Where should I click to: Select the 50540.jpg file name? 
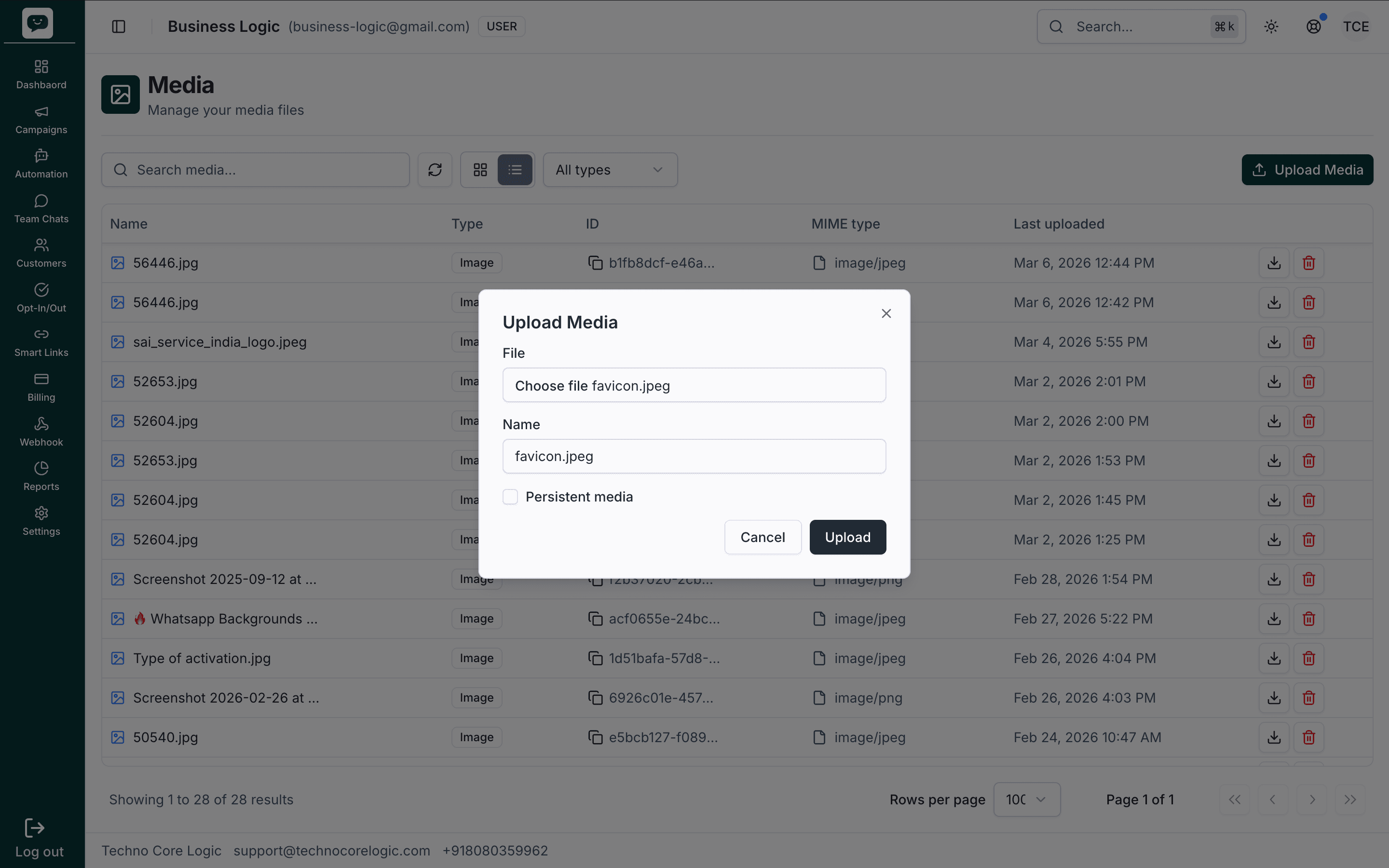165,738
